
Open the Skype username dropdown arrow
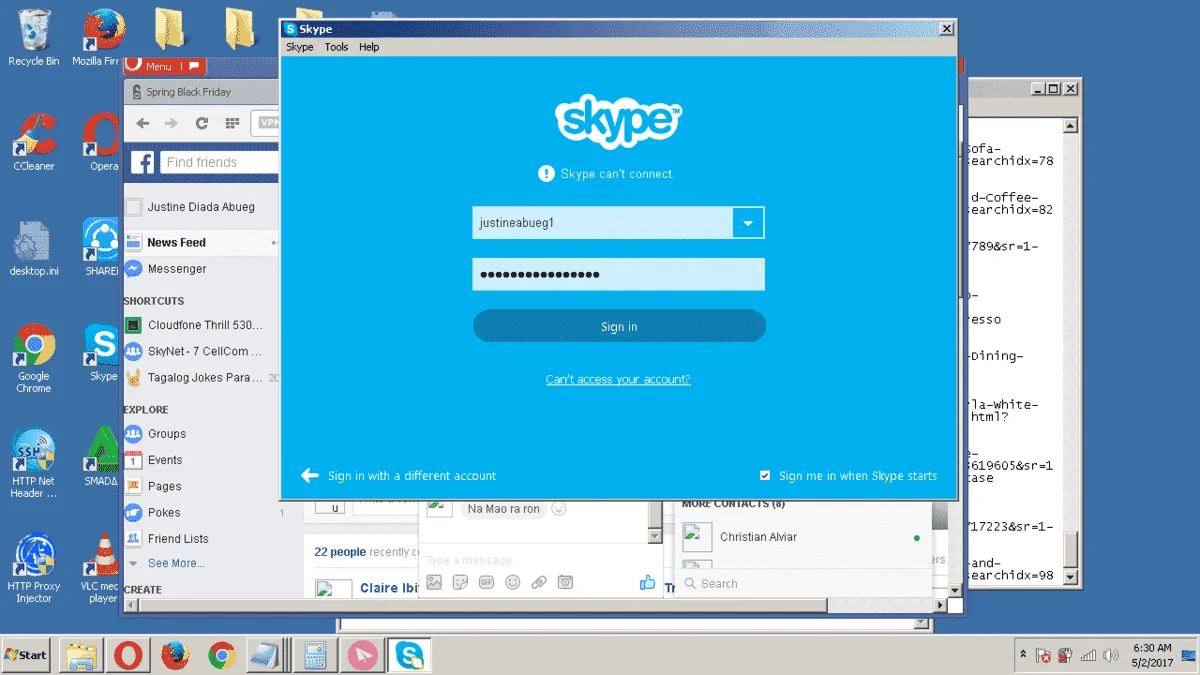click(x=748, y=223)
